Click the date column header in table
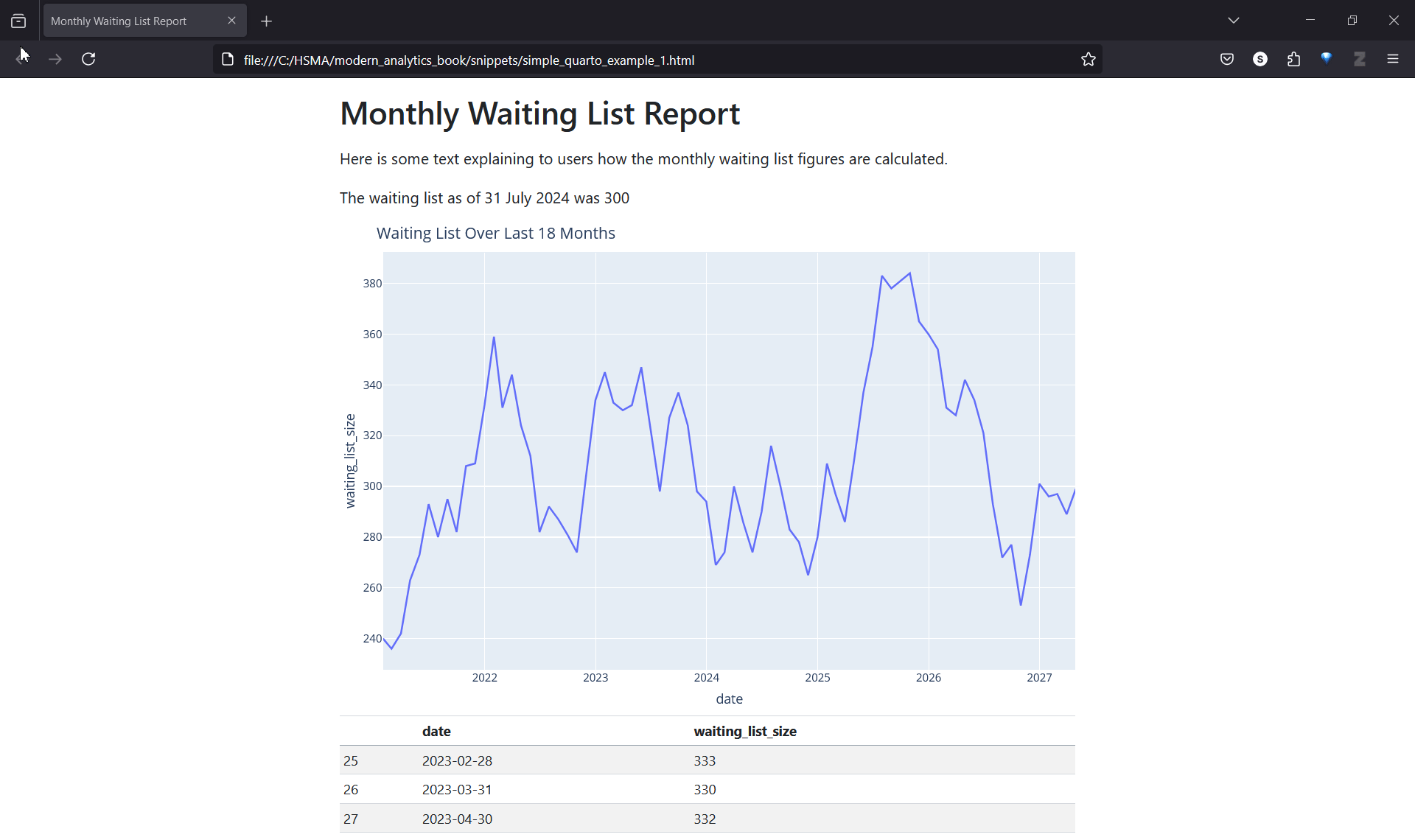Screen dimensions: 1415x840 pos(436,731)
